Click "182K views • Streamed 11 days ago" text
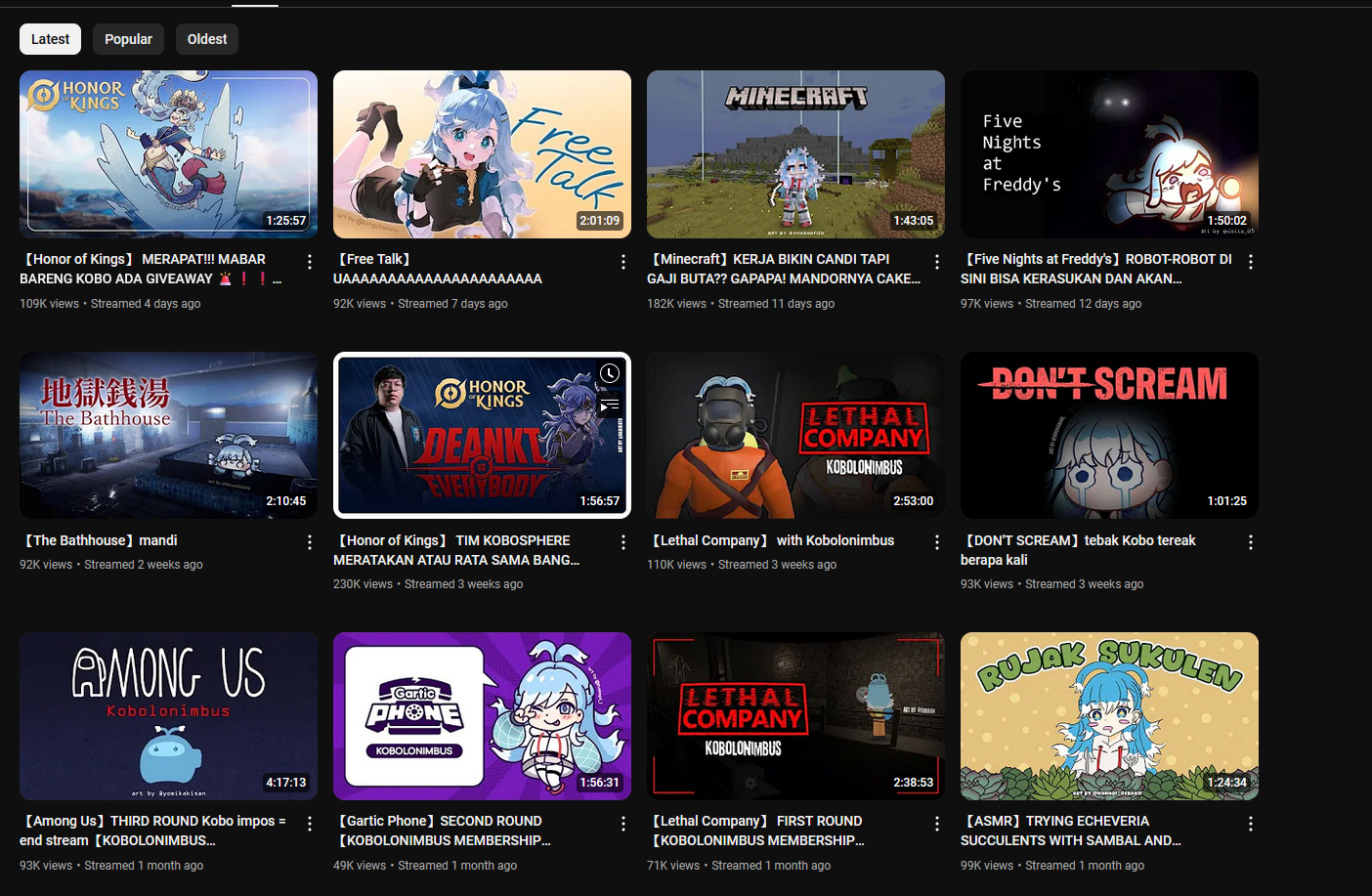The height and width of the screenshot is (896, 1372). pos(741,304)
